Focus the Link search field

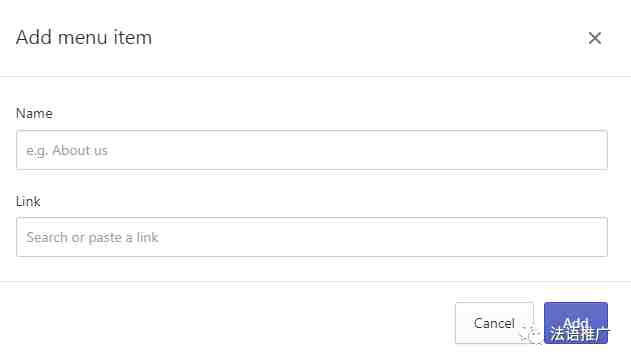click(x=312, y=237)
